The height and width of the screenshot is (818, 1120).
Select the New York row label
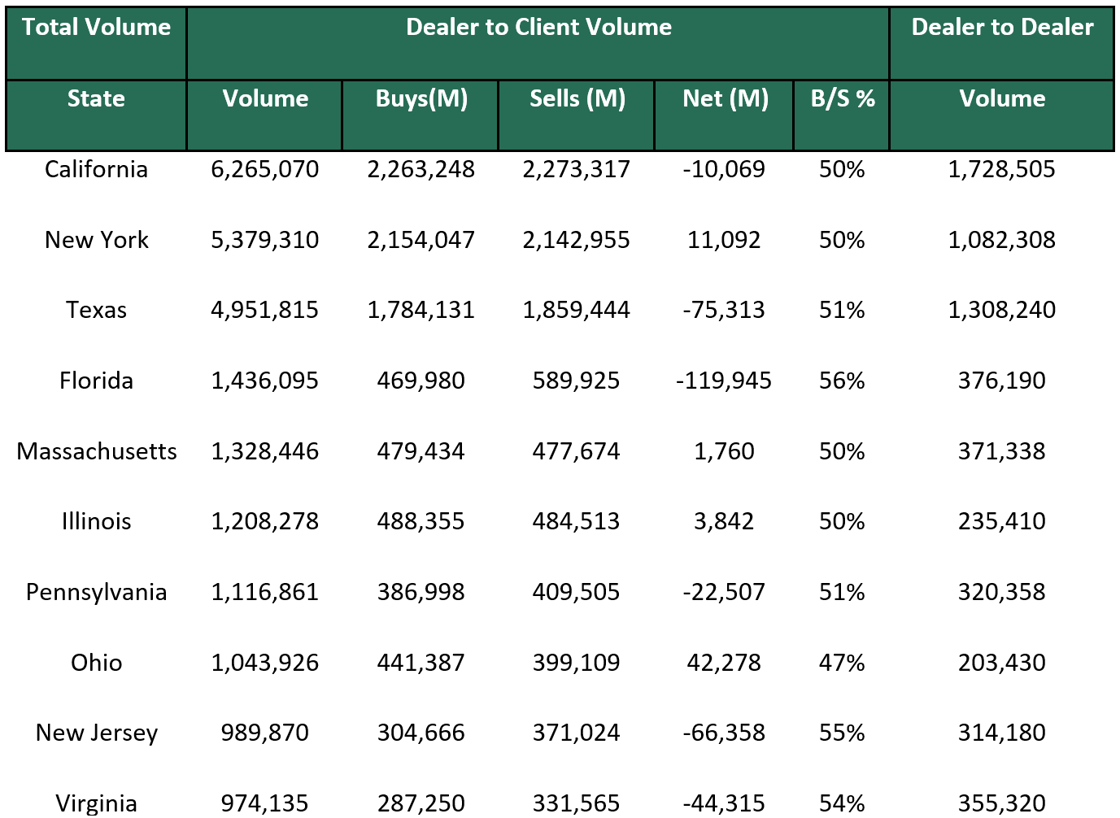click(x=96, y=240)
